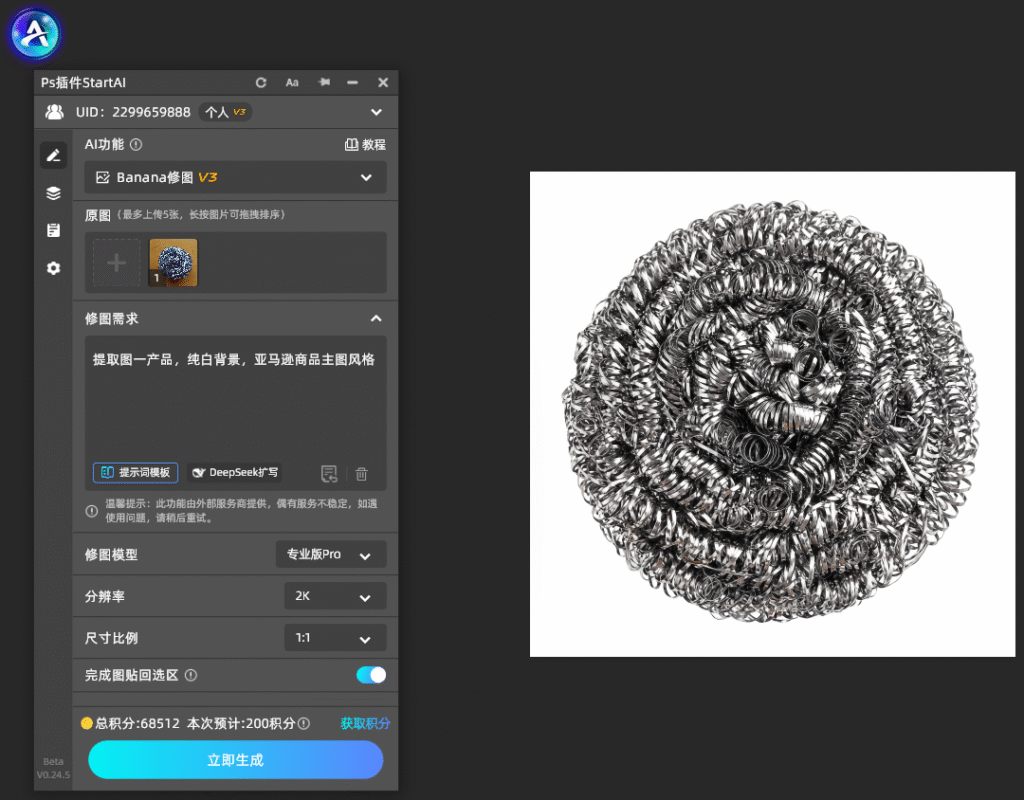Click the Beta V0.24.5 version label

pos(53,768)
